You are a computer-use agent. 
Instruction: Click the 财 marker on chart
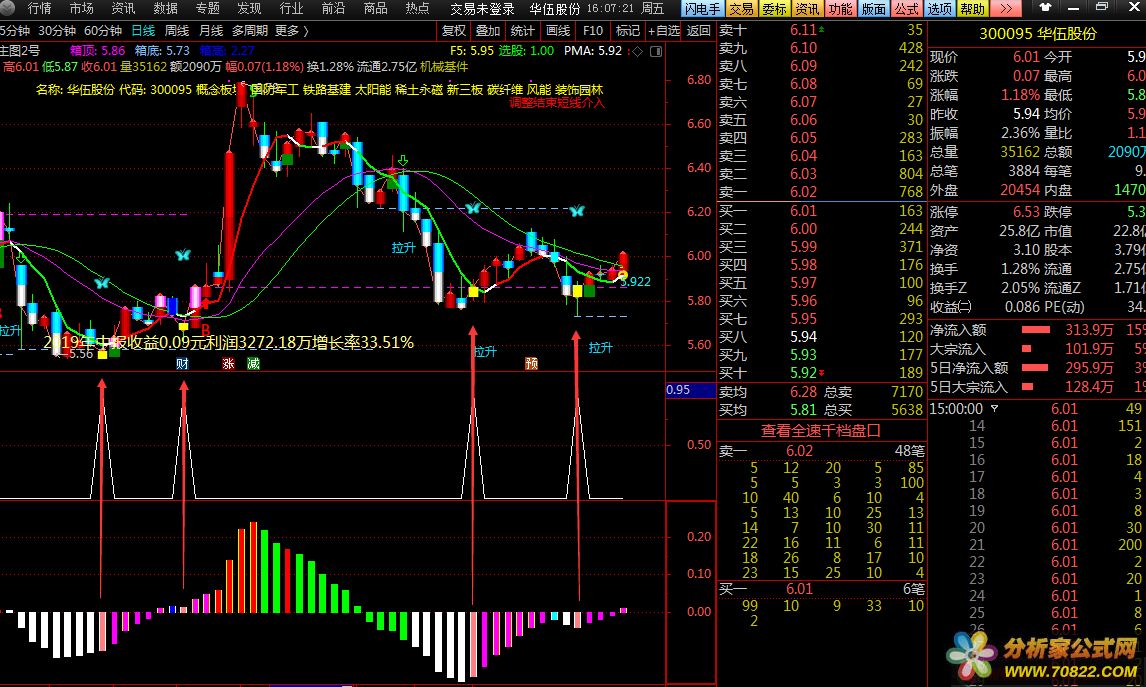(183, 363)
